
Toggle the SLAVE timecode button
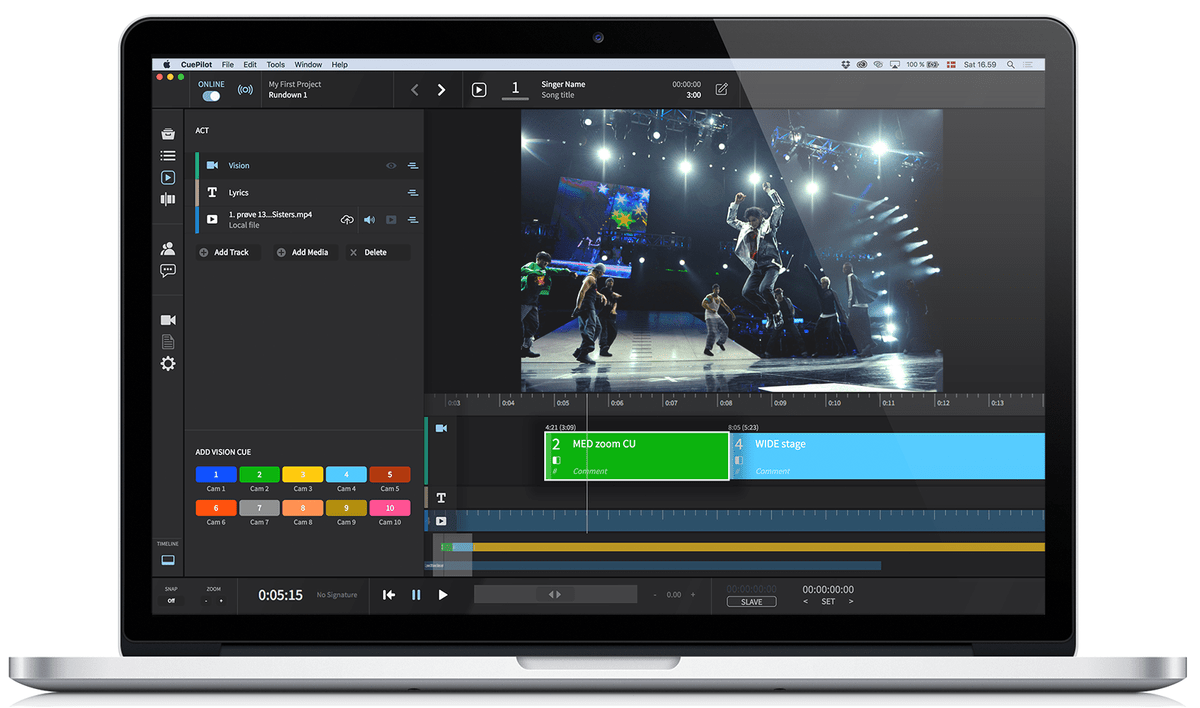pyautogui.click(x=751, y=602)
